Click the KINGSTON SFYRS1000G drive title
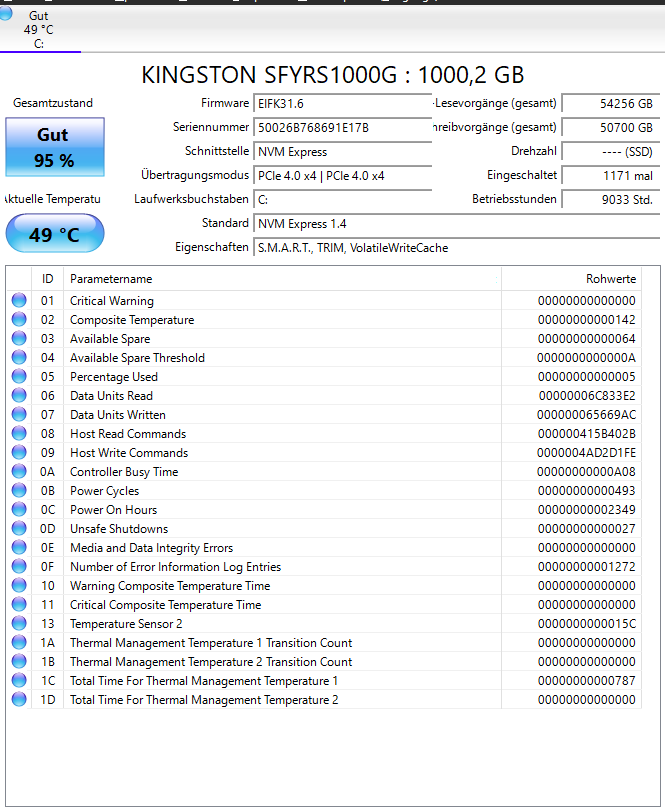Screen dimensions: 665x810 point(333,75)
